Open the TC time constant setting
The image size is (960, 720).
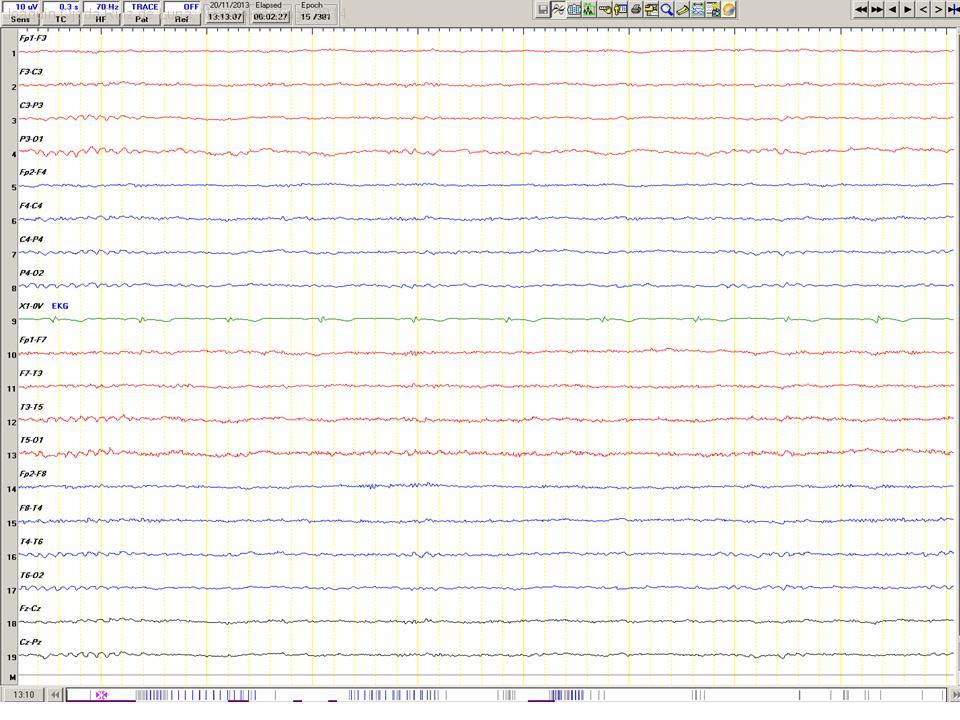point(62,19)
